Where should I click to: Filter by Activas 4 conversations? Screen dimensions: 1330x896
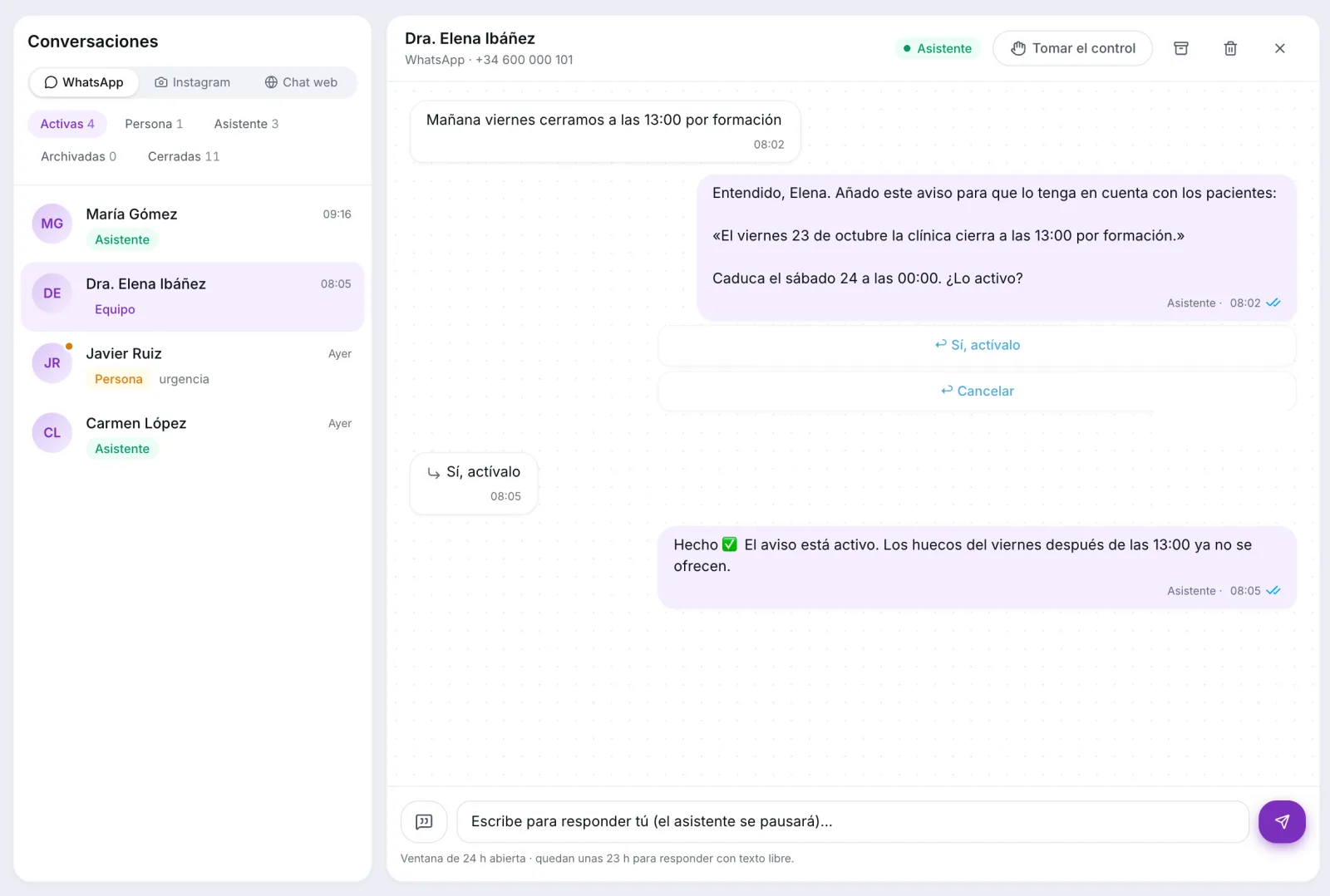pos(67,124)
